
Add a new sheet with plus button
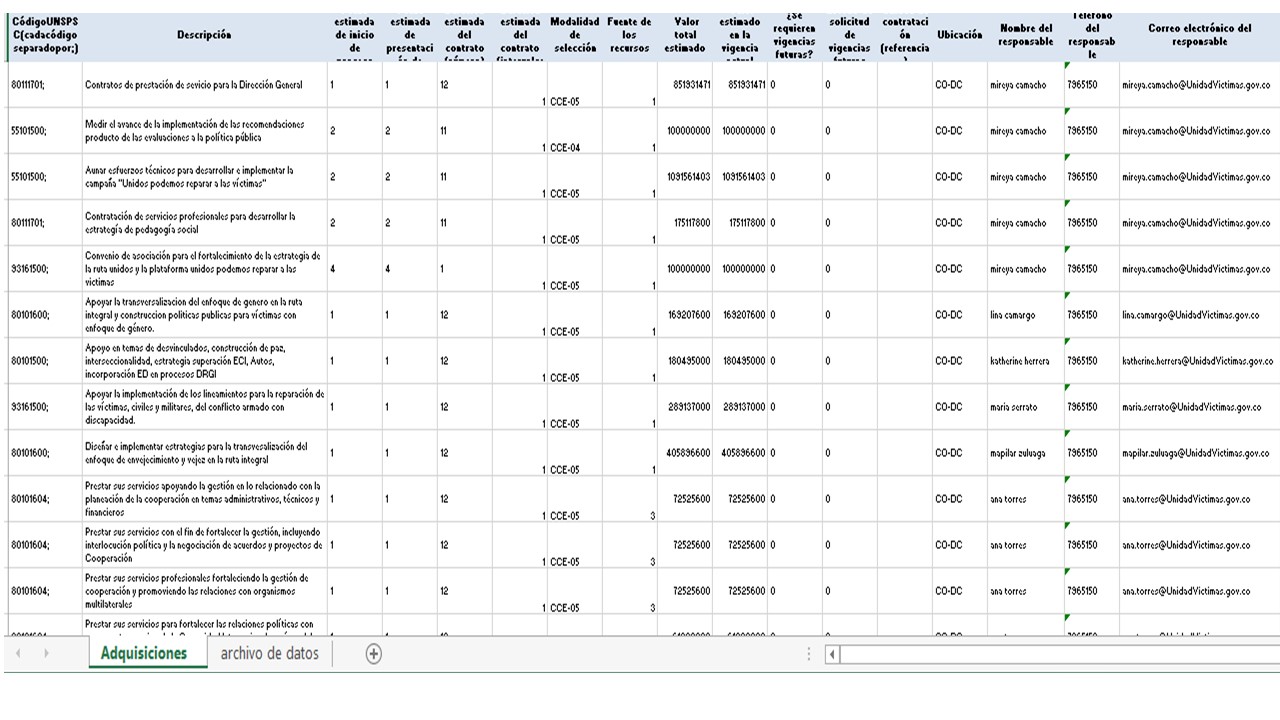pos(373,654)
